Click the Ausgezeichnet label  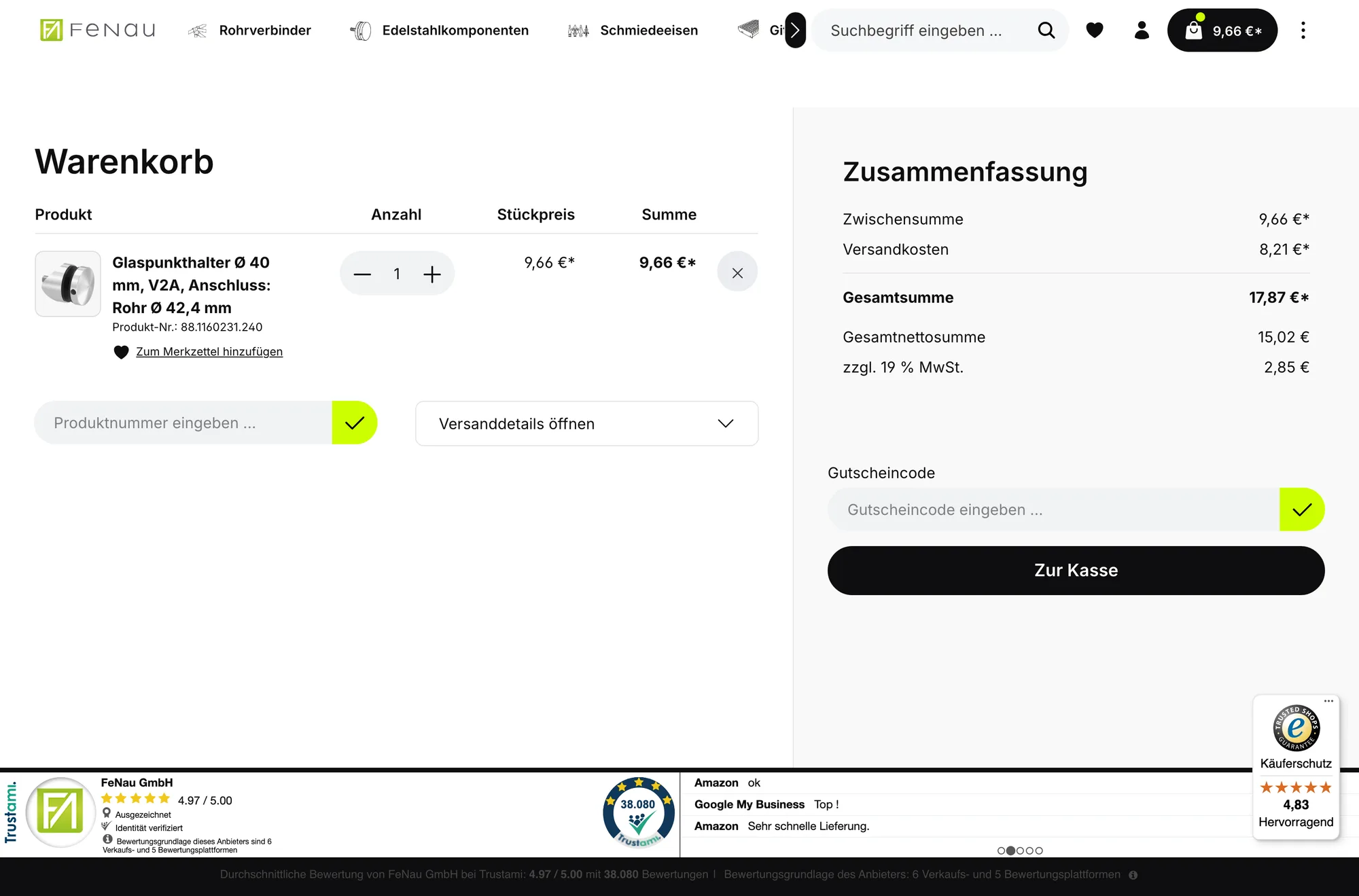point(143,814)
